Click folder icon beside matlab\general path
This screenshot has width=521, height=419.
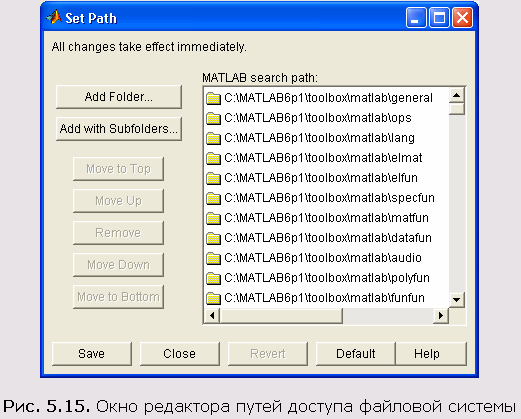tap(213, 98)
